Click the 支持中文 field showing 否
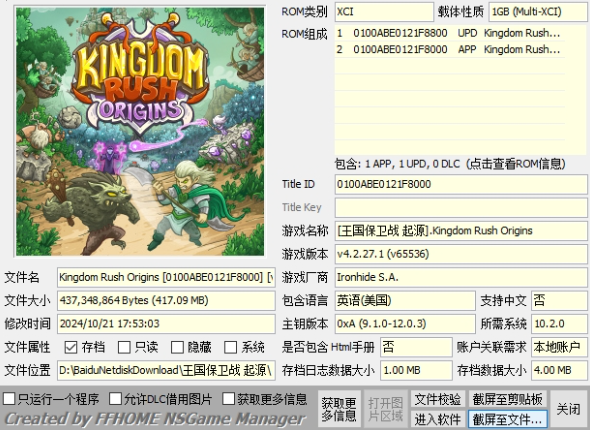Image resolution: width=590 pixels, height=430 pixels. 559,301
